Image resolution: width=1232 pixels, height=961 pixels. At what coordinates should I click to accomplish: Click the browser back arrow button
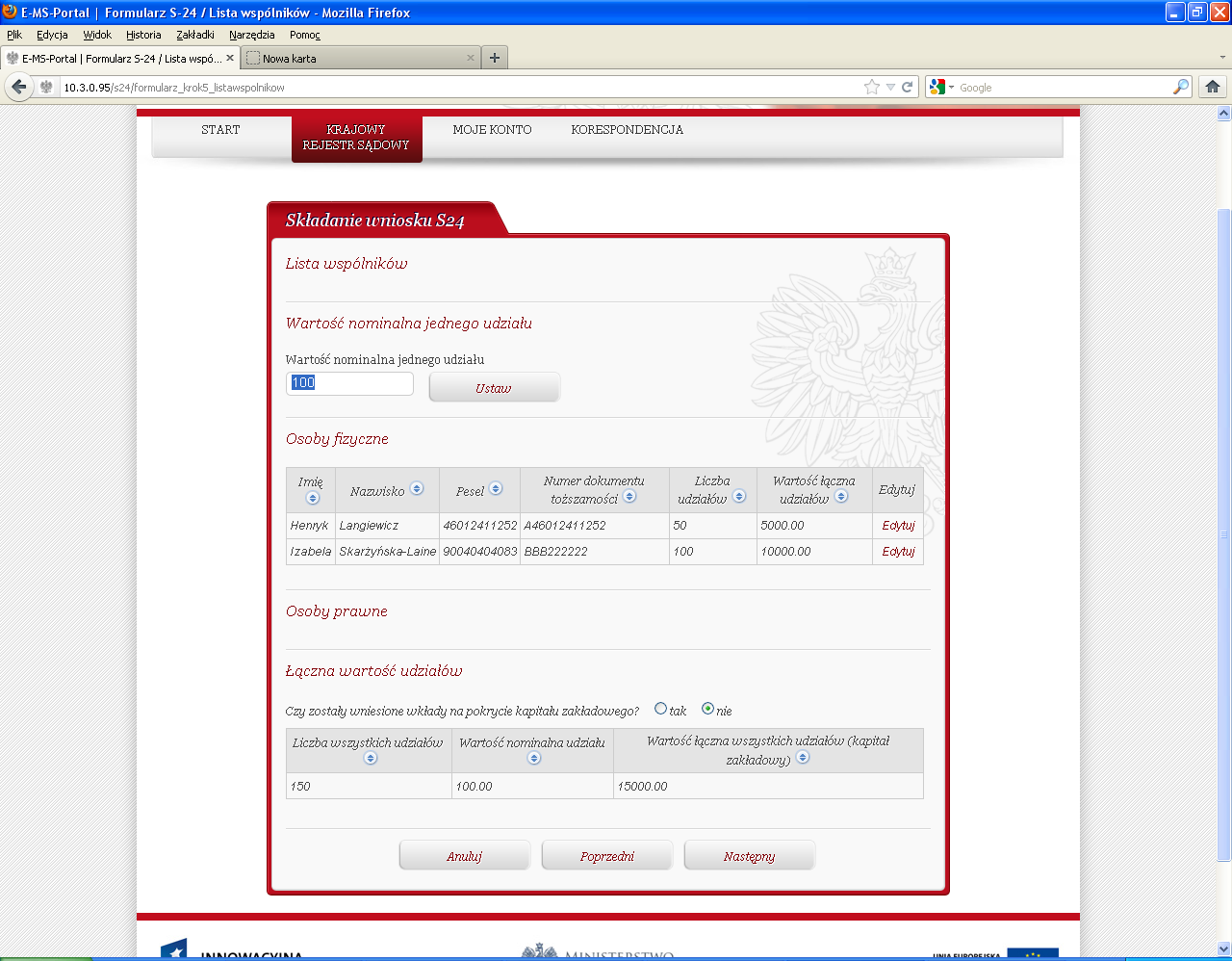(18, 87)
